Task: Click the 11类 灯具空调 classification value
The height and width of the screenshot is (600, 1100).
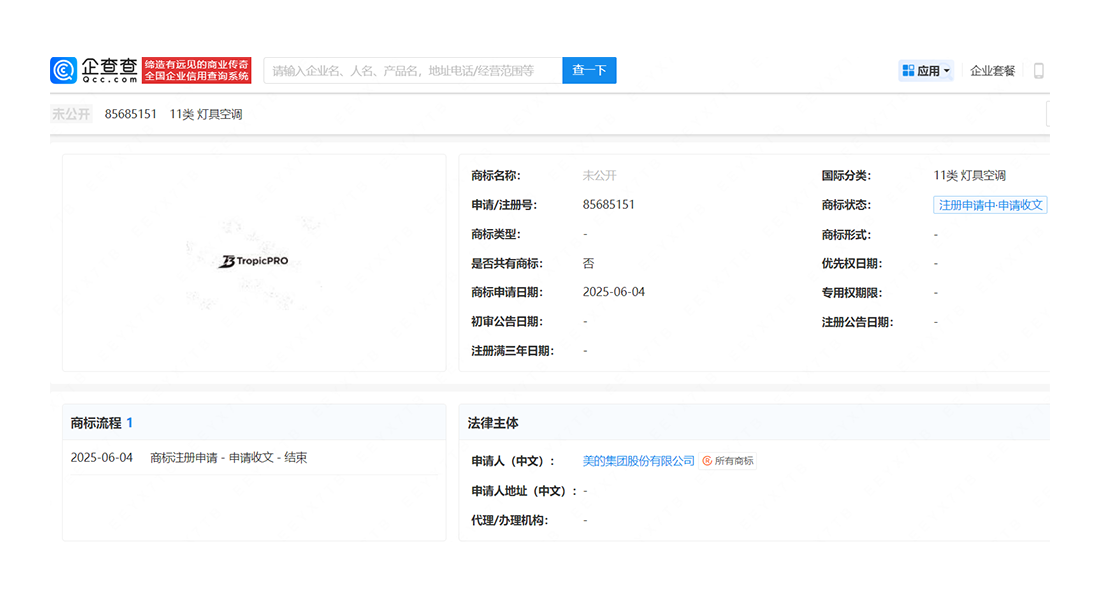Action: coord(970,175)
